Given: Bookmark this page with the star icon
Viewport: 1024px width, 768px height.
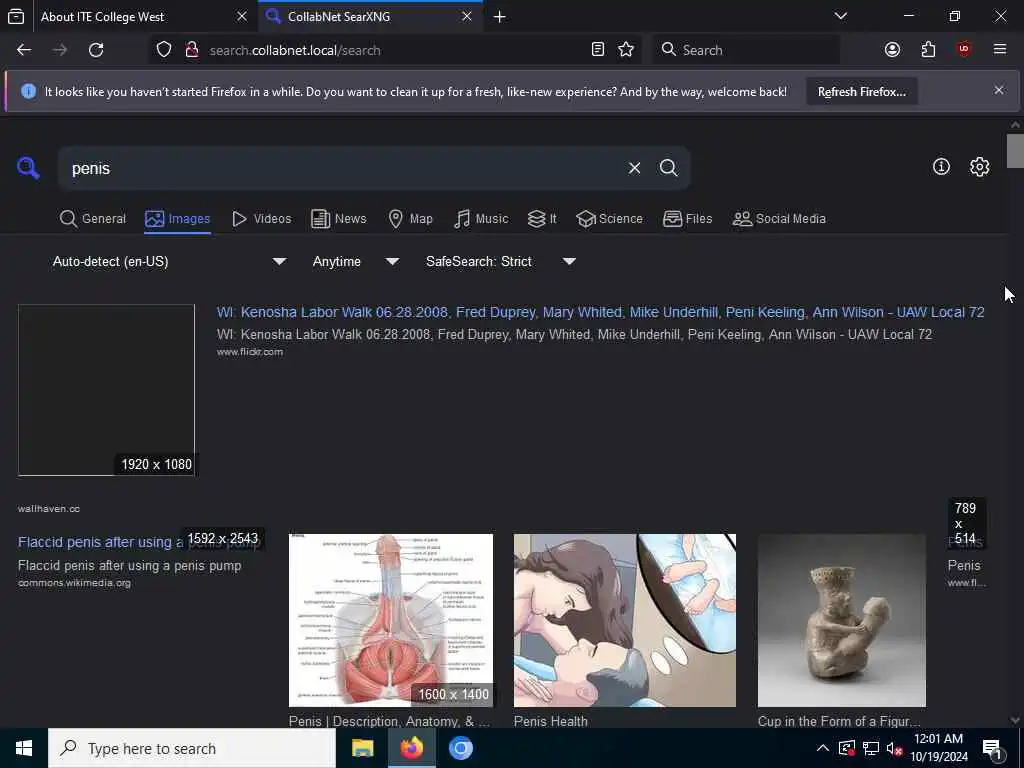Looking at the screenshot, I should tap(626, 50).
